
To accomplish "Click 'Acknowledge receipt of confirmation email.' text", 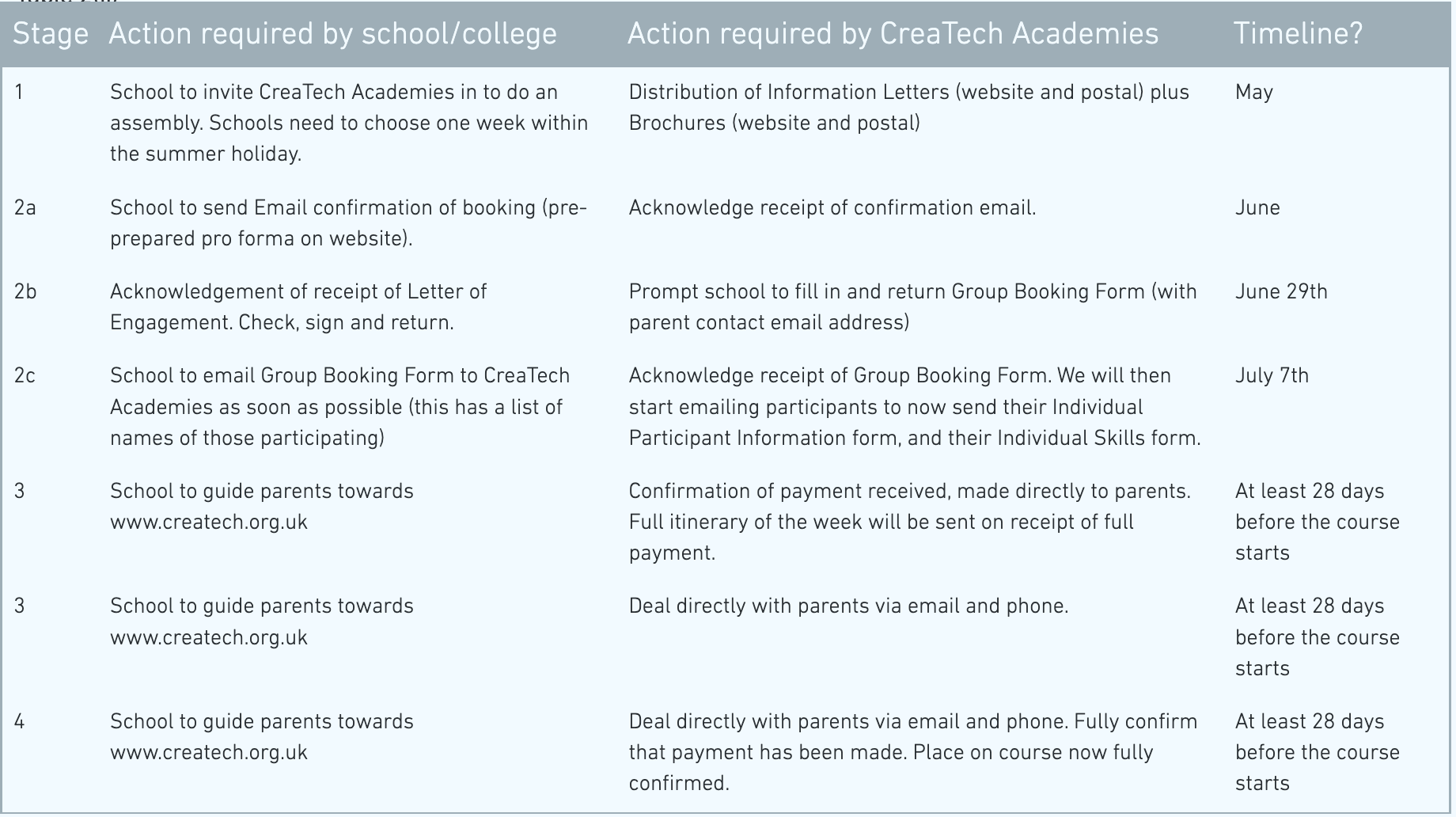I will click(x=832, y=208).
